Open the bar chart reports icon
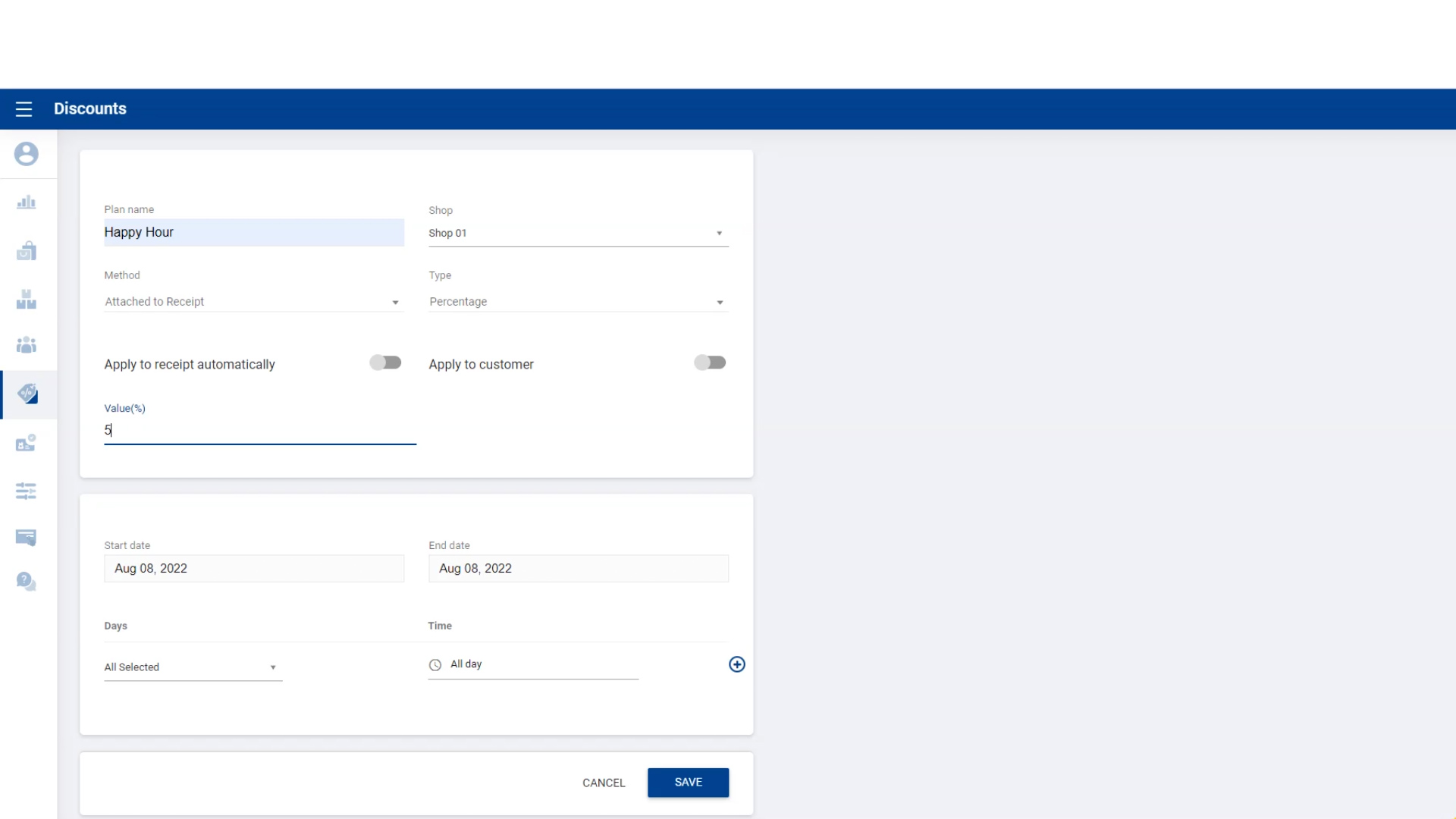The height and width of the screenshot is (819, 1456). 27,202
